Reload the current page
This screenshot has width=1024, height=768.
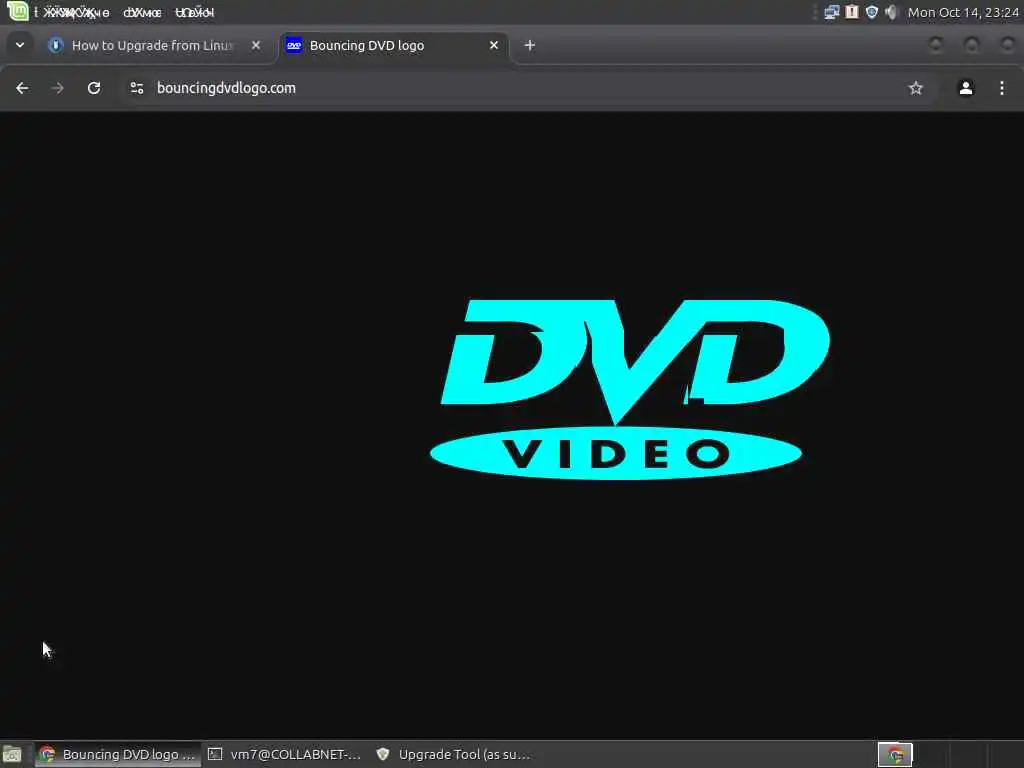[x=94, y=88]
